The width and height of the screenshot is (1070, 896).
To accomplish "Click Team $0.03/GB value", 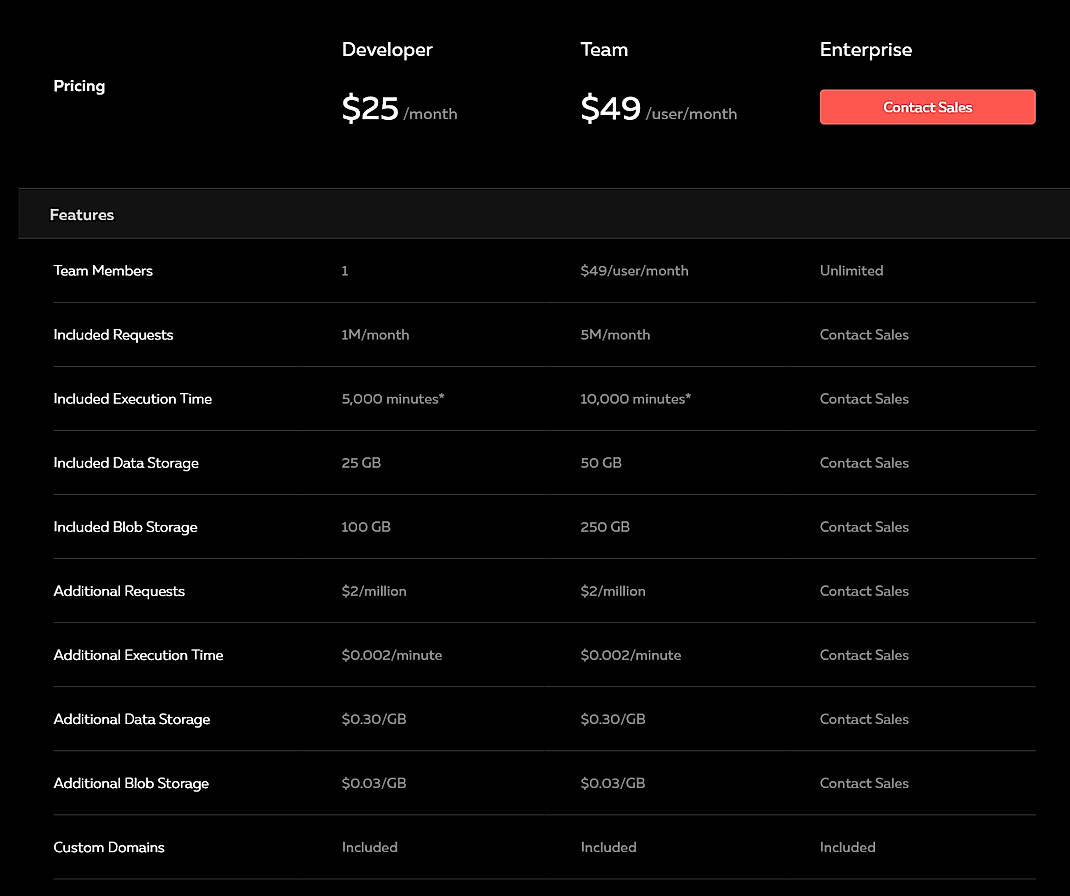I will click(613, 784).
